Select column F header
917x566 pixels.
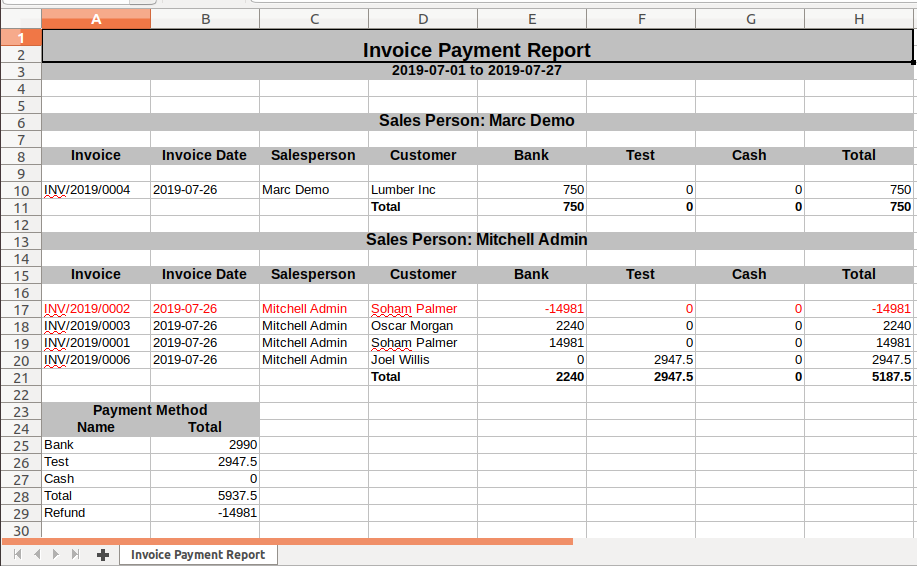pos(641,19)
